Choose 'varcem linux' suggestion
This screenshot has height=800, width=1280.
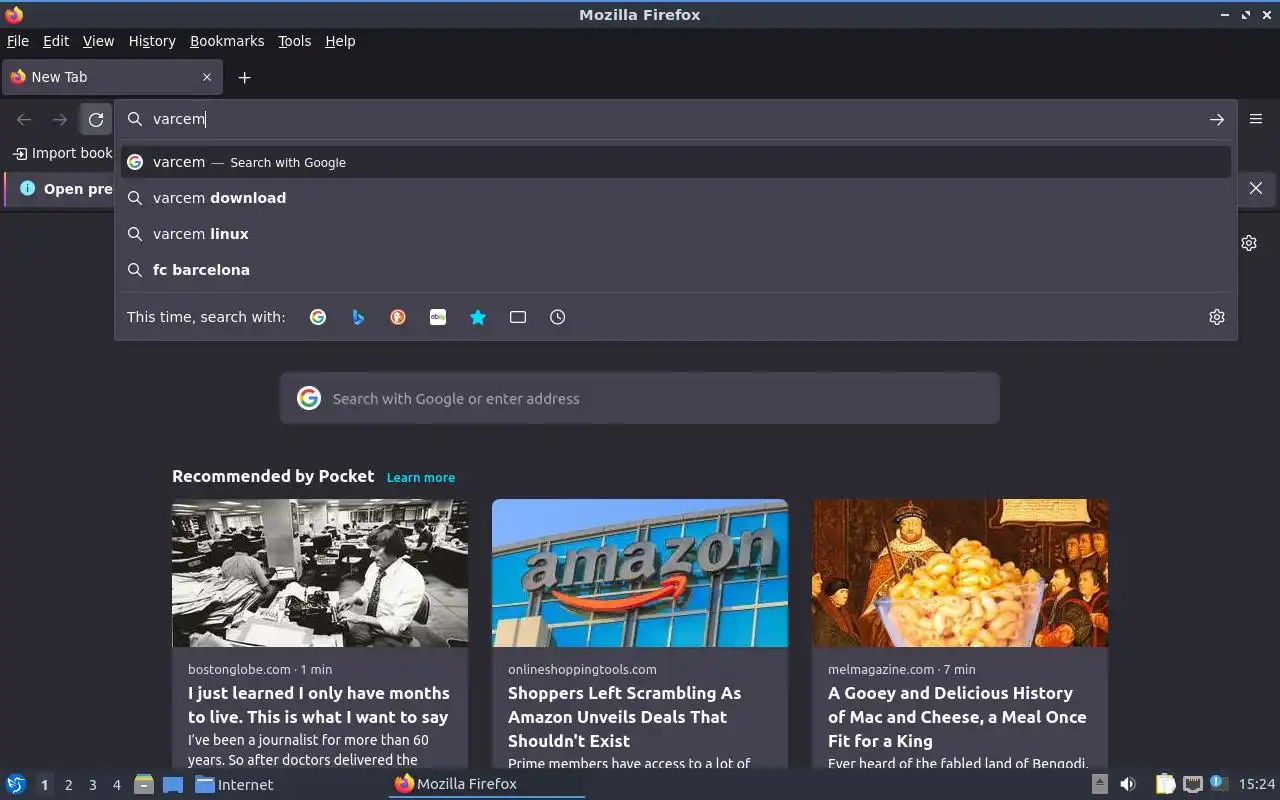676,234
